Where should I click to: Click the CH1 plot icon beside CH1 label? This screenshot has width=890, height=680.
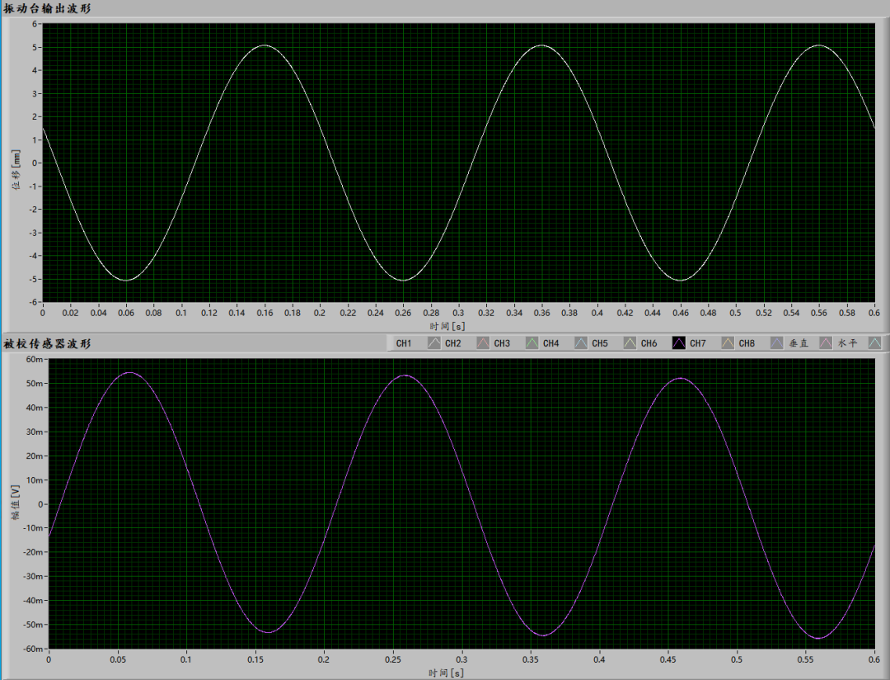point(434,343)
